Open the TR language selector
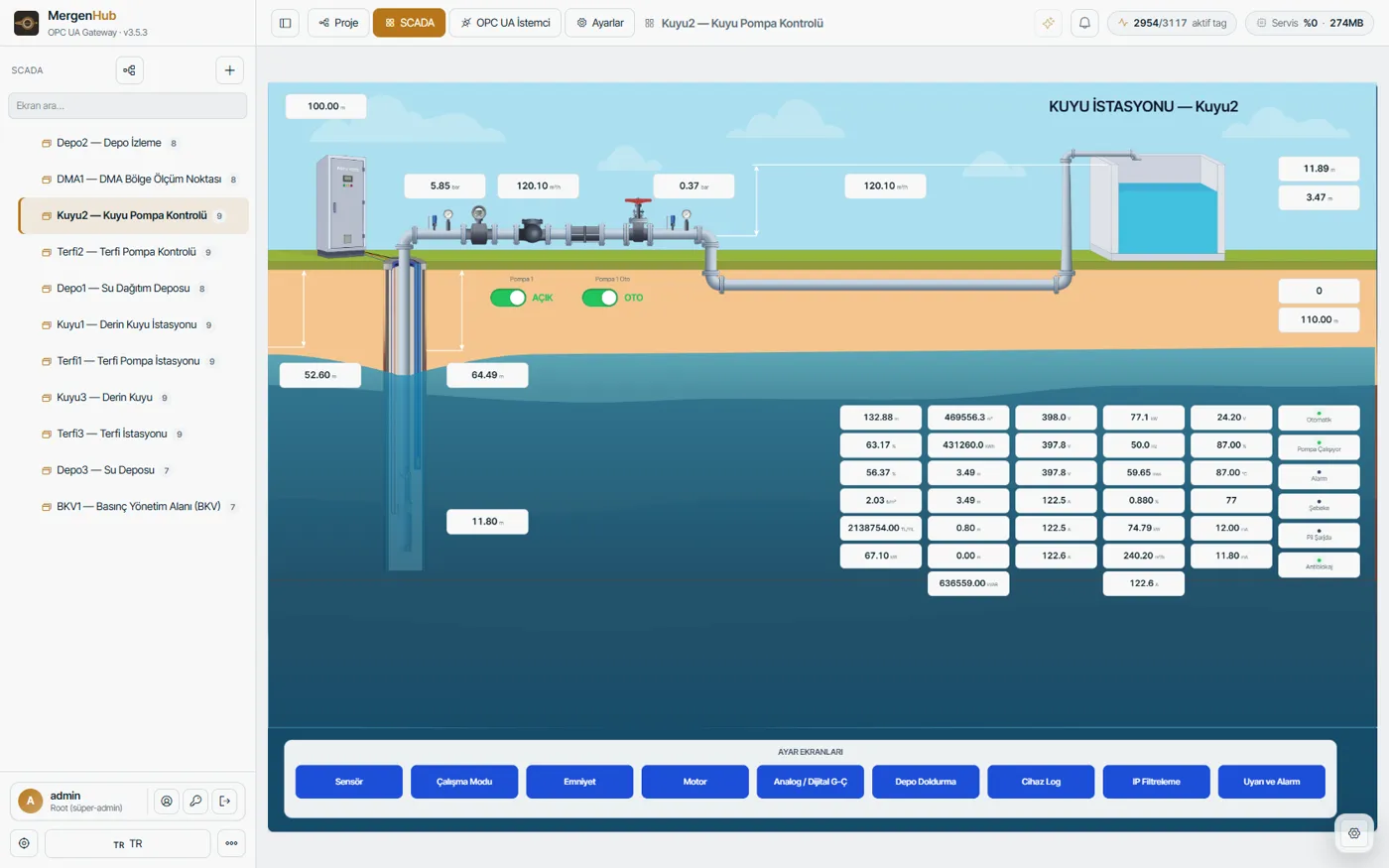 (127, 843)
